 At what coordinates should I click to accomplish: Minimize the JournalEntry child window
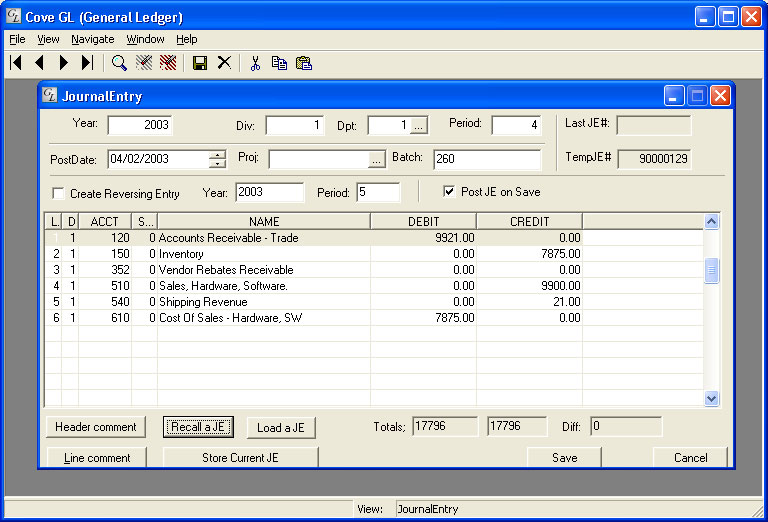click(674, 95)
